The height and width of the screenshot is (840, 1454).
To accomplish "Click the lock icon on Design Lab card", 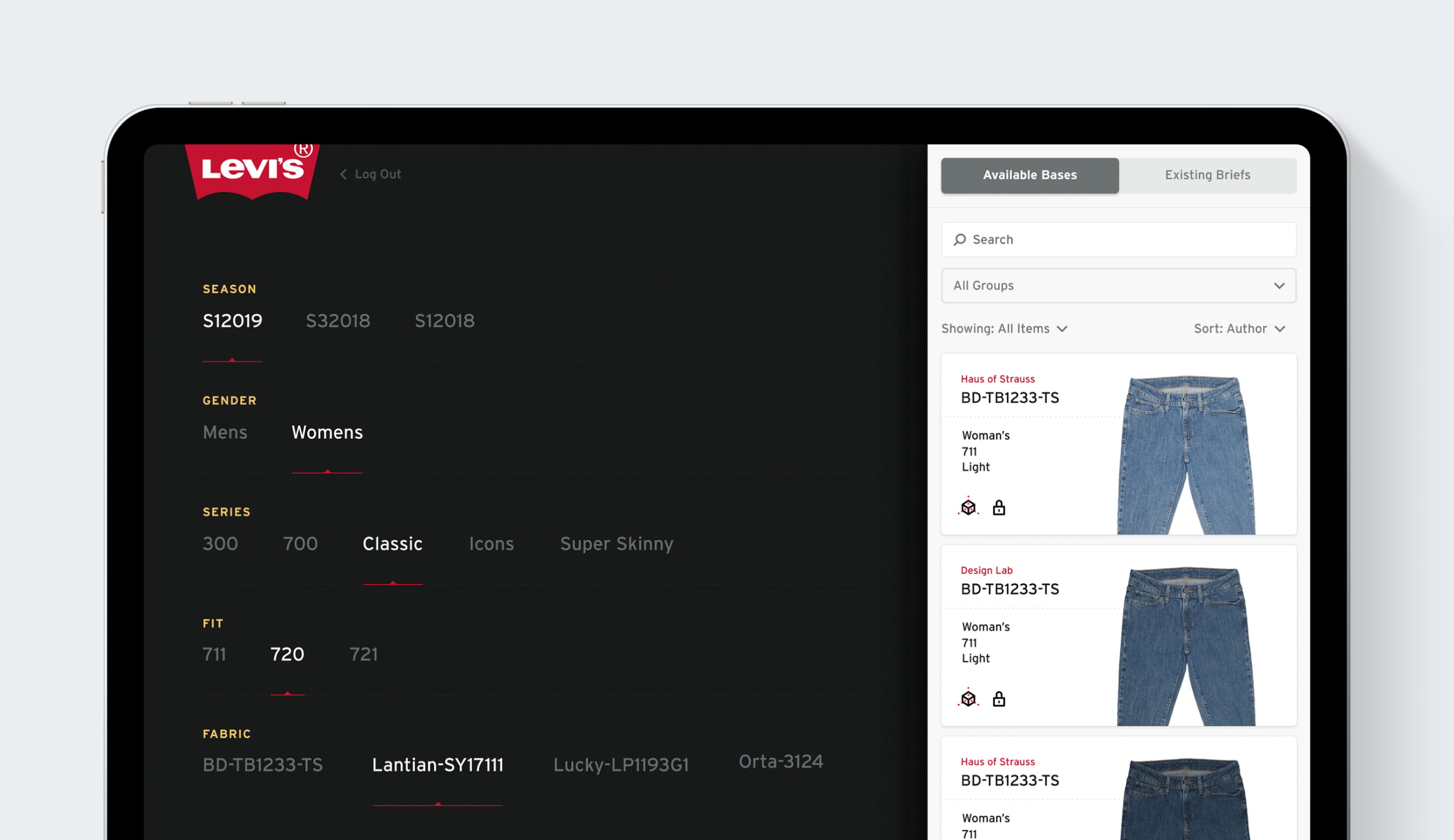I will tap(999, 699).
